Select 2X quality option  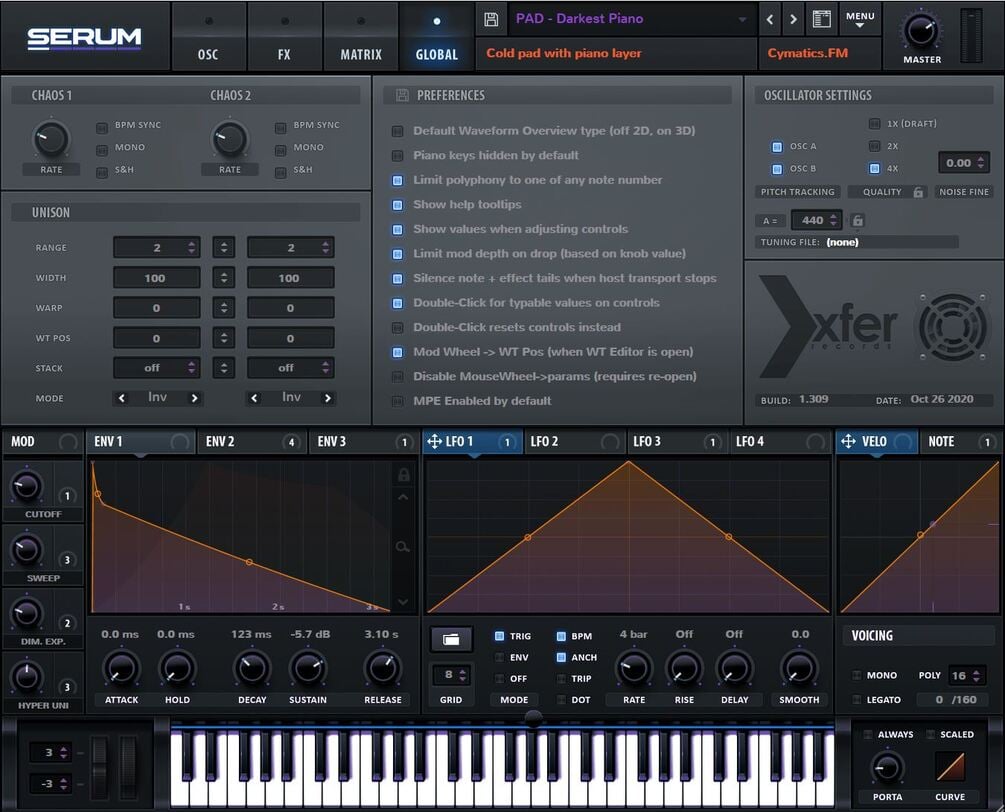click(874, 146)
